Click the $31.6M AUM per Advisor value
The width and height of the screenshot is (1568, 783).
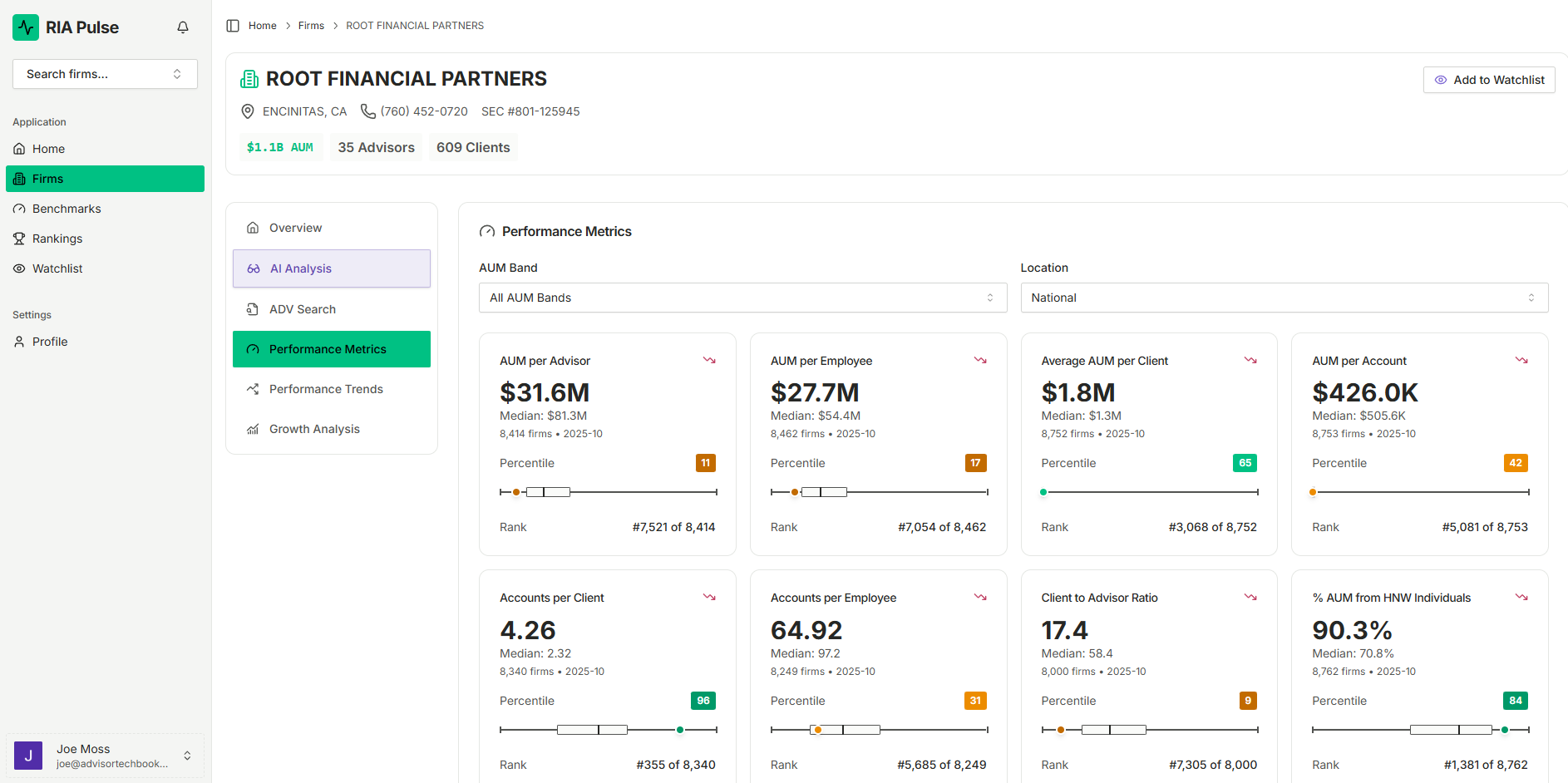pos(545,392)
